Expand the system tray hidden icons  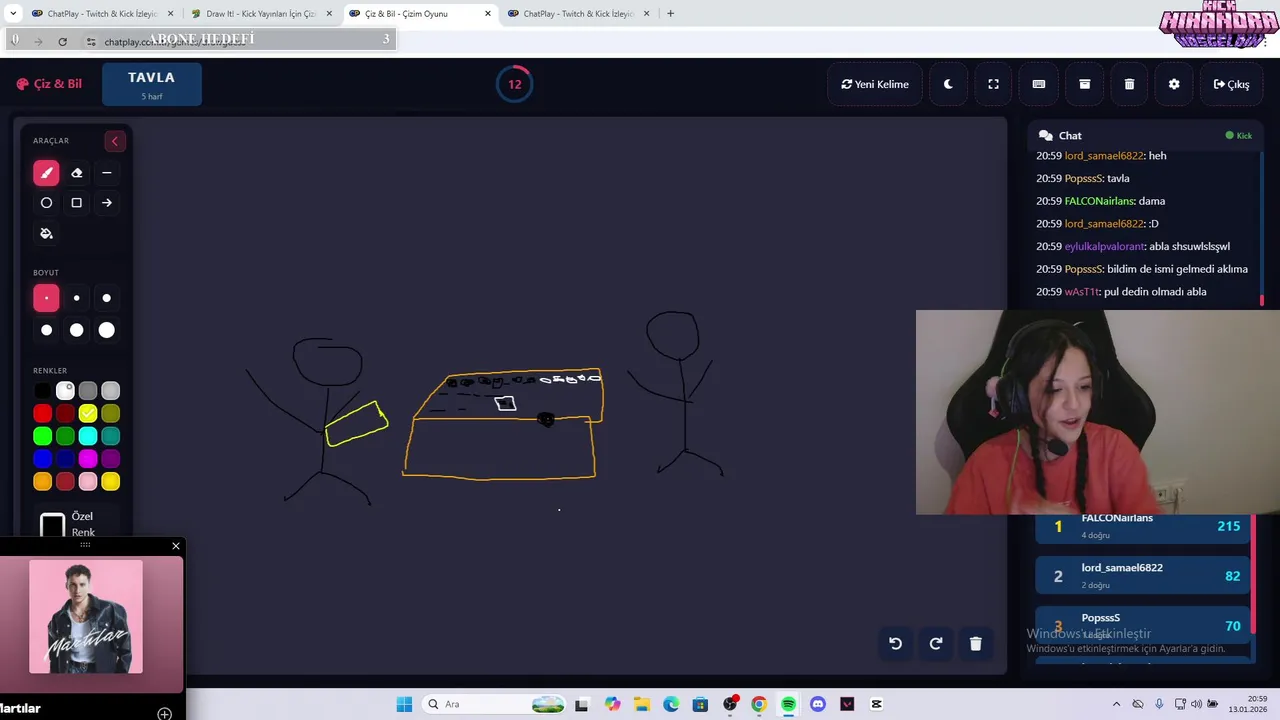point(1116,704)
